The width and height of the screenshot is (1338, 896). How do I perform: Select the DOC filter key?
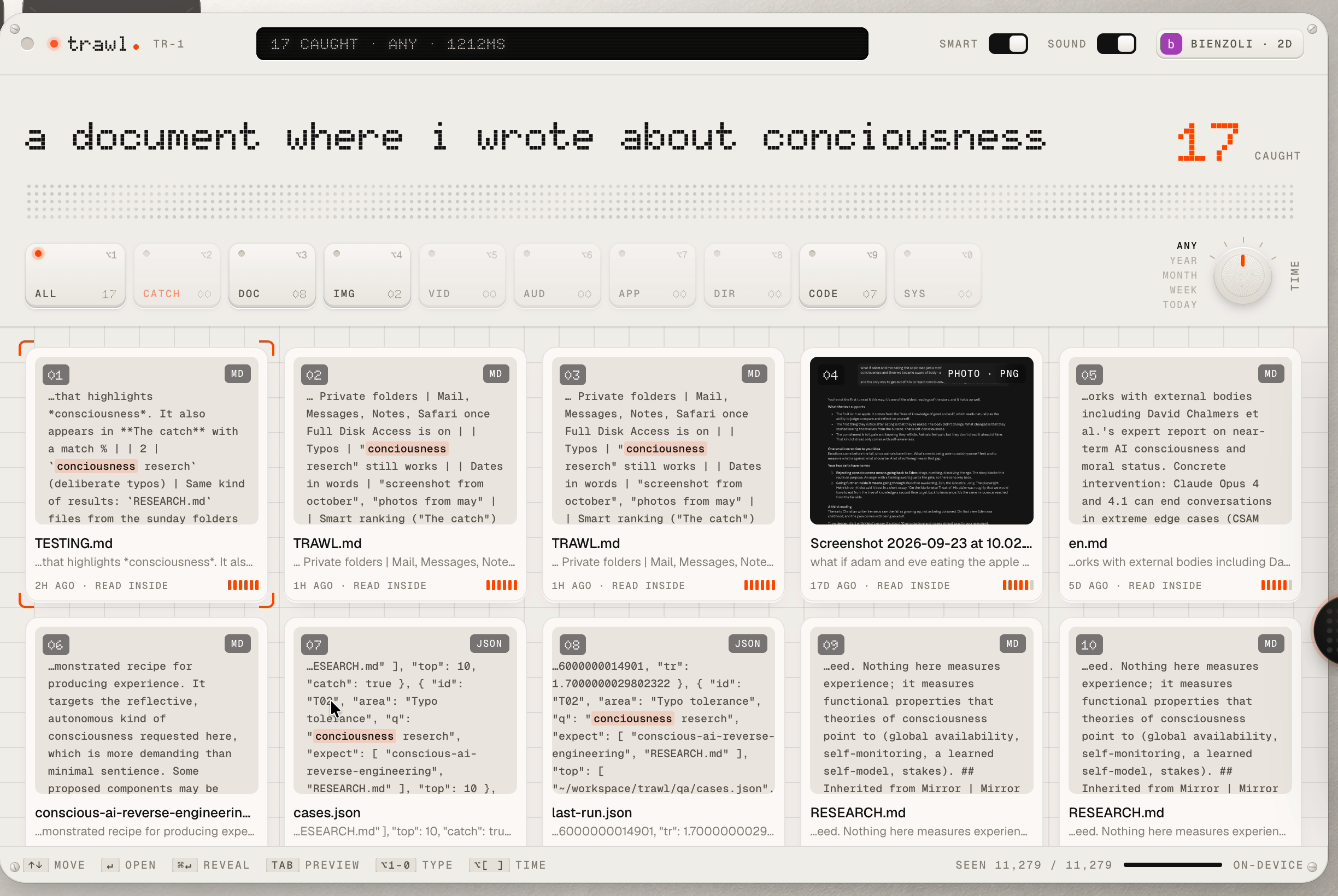coord(272,275)
